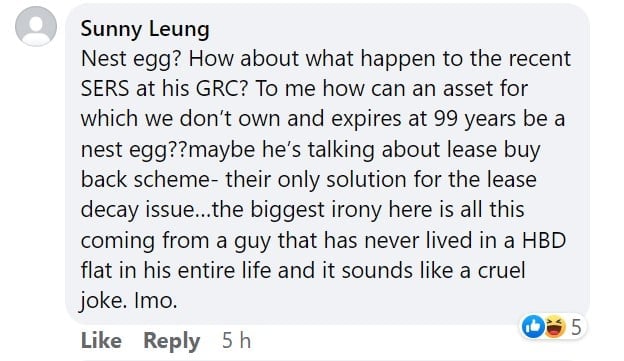Open the Sunny Leung name link
The height and width of the screenshot is (361, 624).
(x=145, y=29)
